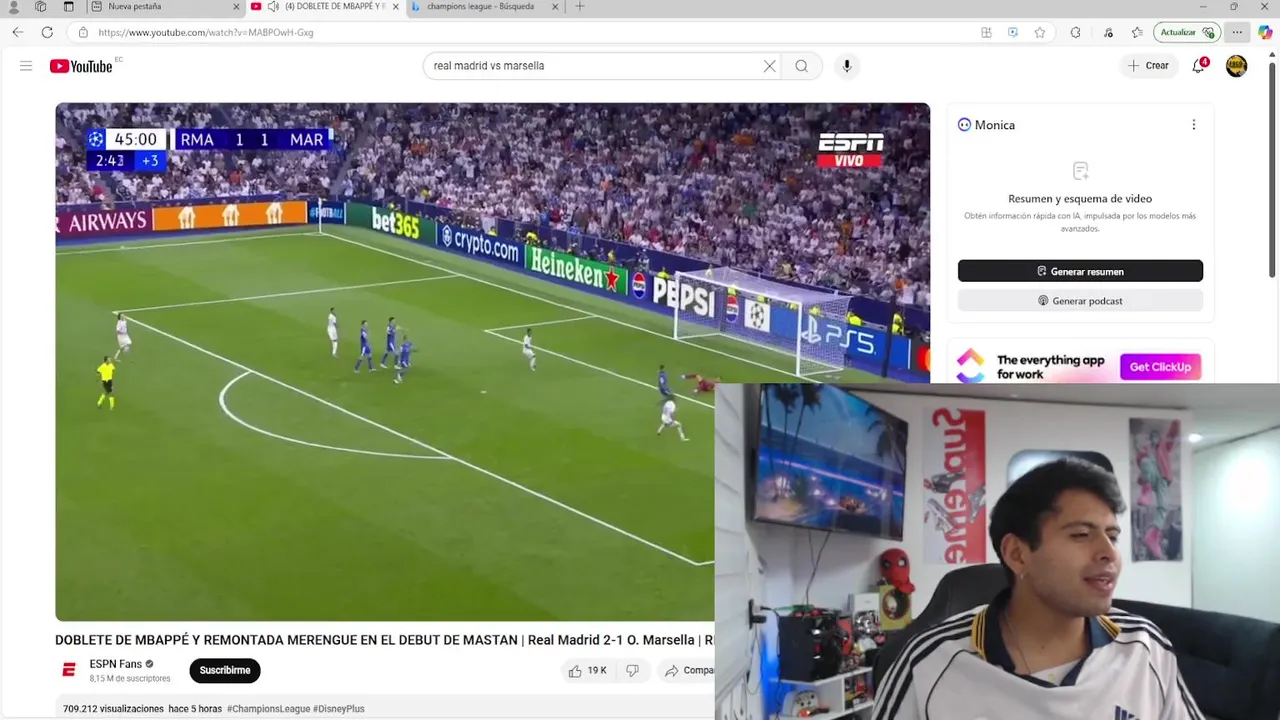Viewport: 1280px width, 720px height.
Task: Open the YouTube account avatar menu
Action: tap(1237, 66)
